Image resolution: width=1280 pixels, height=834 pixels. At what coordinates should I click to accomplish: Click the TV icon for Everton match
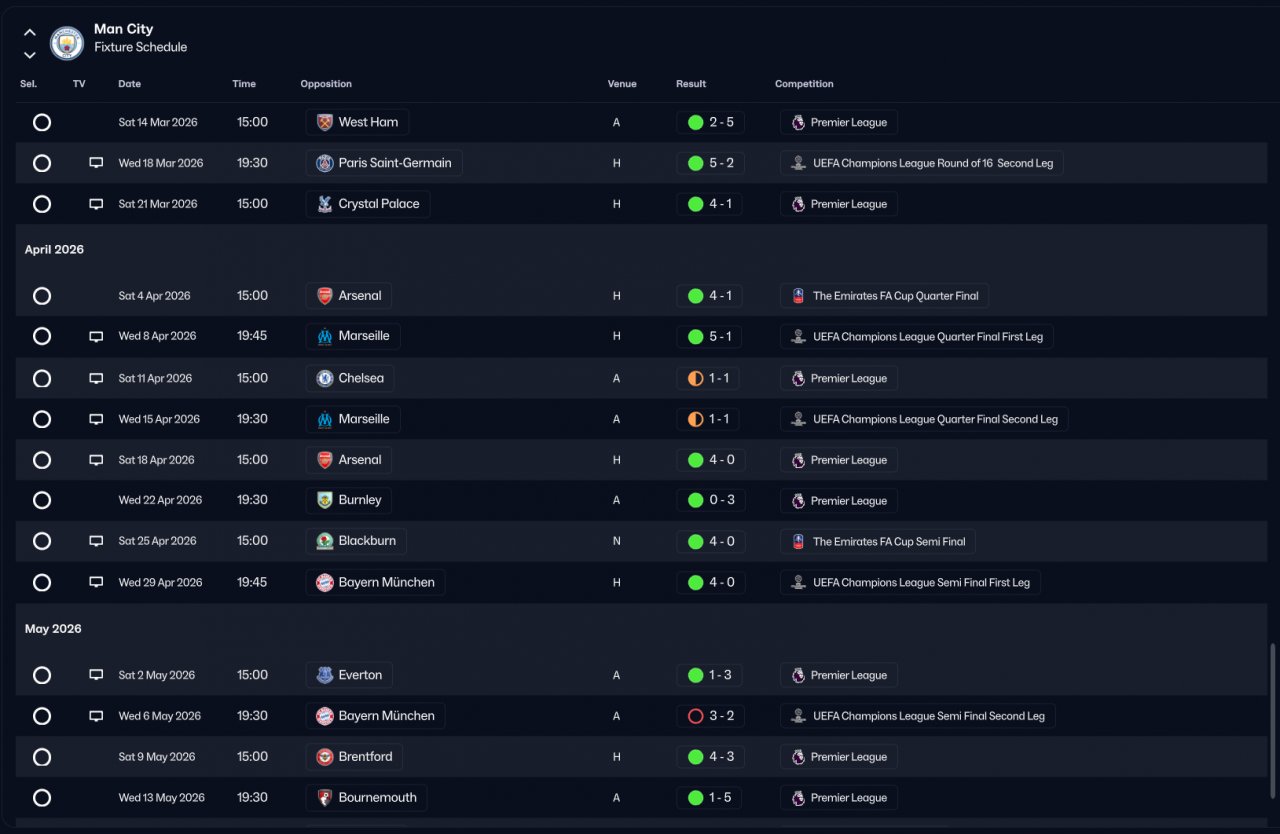[x=96, y=675]
